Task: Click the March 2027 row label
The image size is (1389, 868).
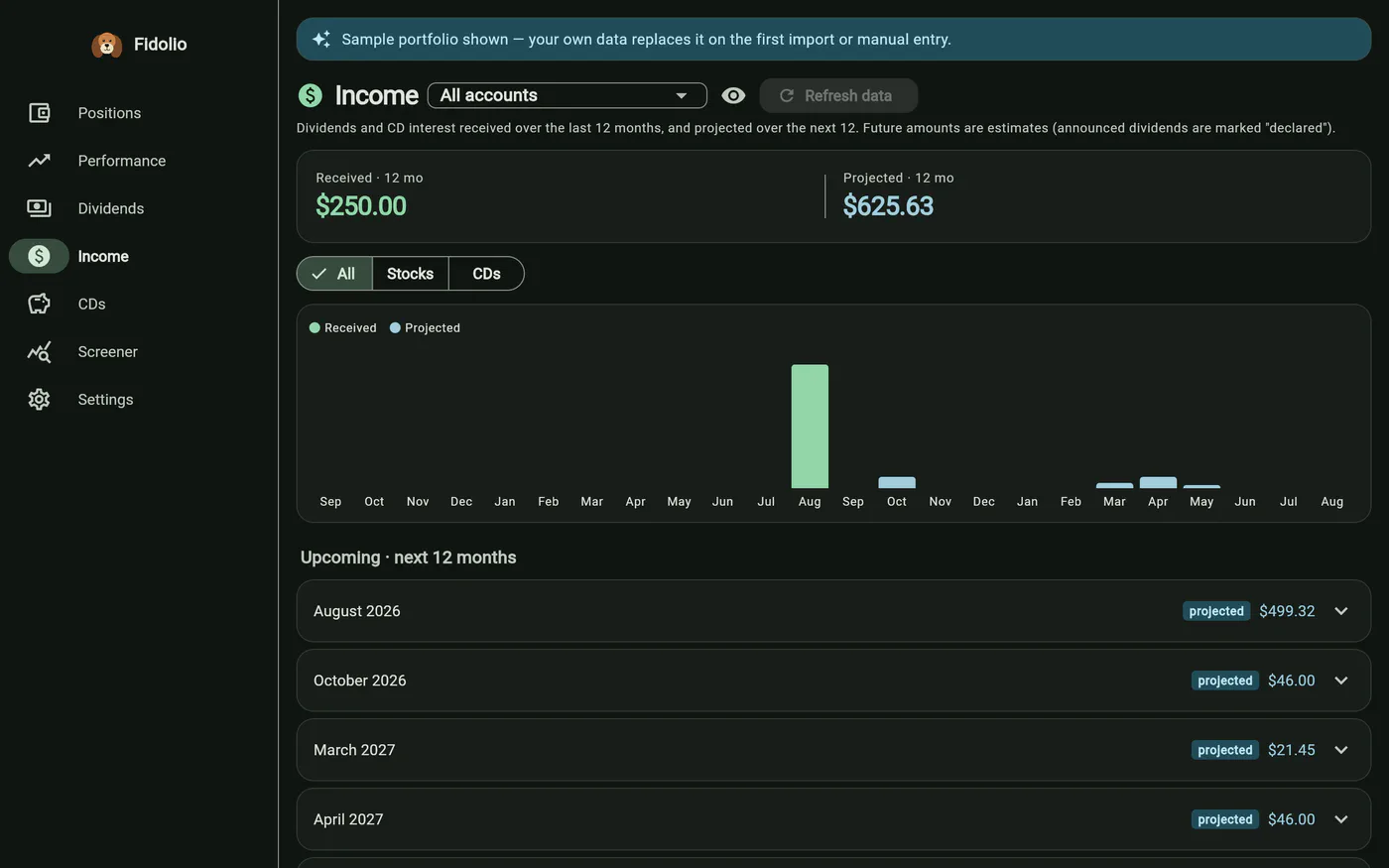Action: pos(354,750)
